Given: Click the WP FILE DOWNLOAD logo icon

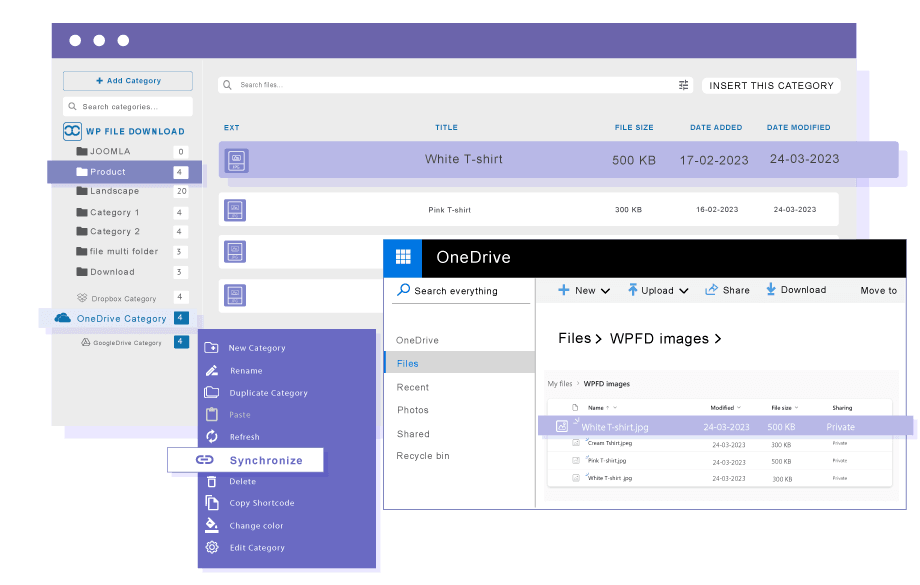Looking at the screenshot, I should (x=74, y=131).
